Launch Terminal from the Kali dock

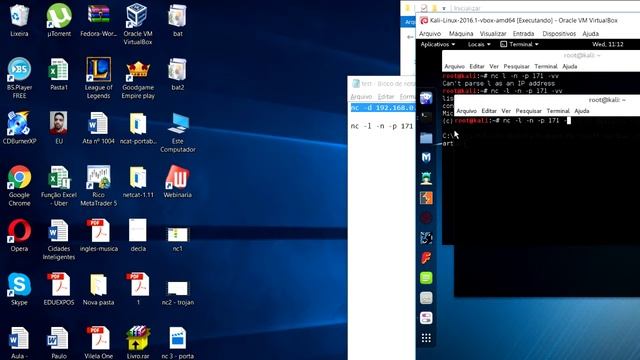click(x=426, y=118)
